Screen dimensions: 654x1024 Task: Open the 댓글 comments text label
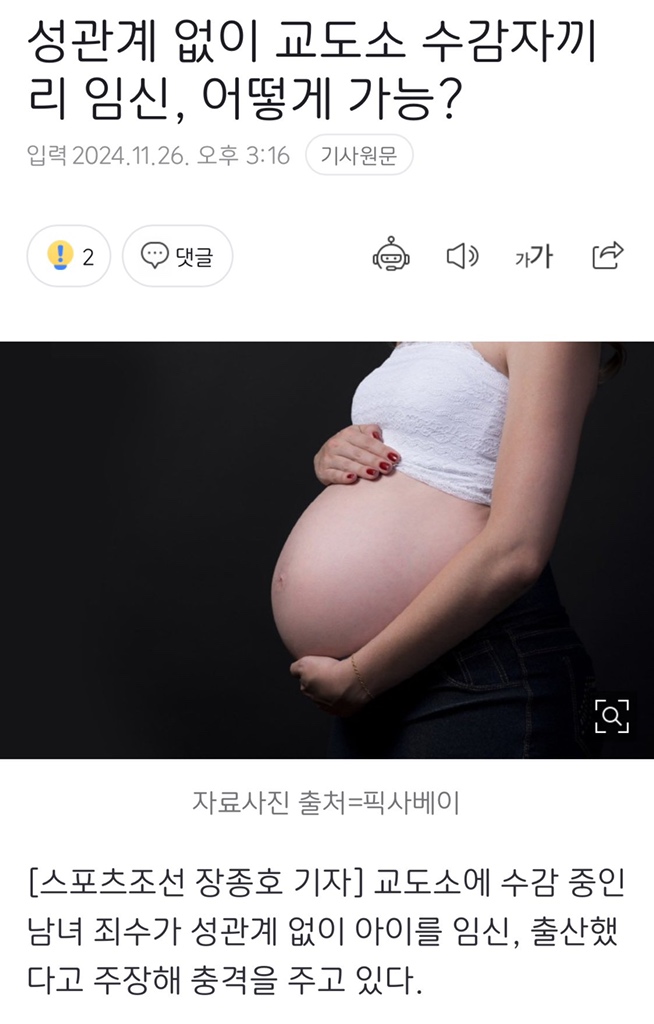click(194, 256)
